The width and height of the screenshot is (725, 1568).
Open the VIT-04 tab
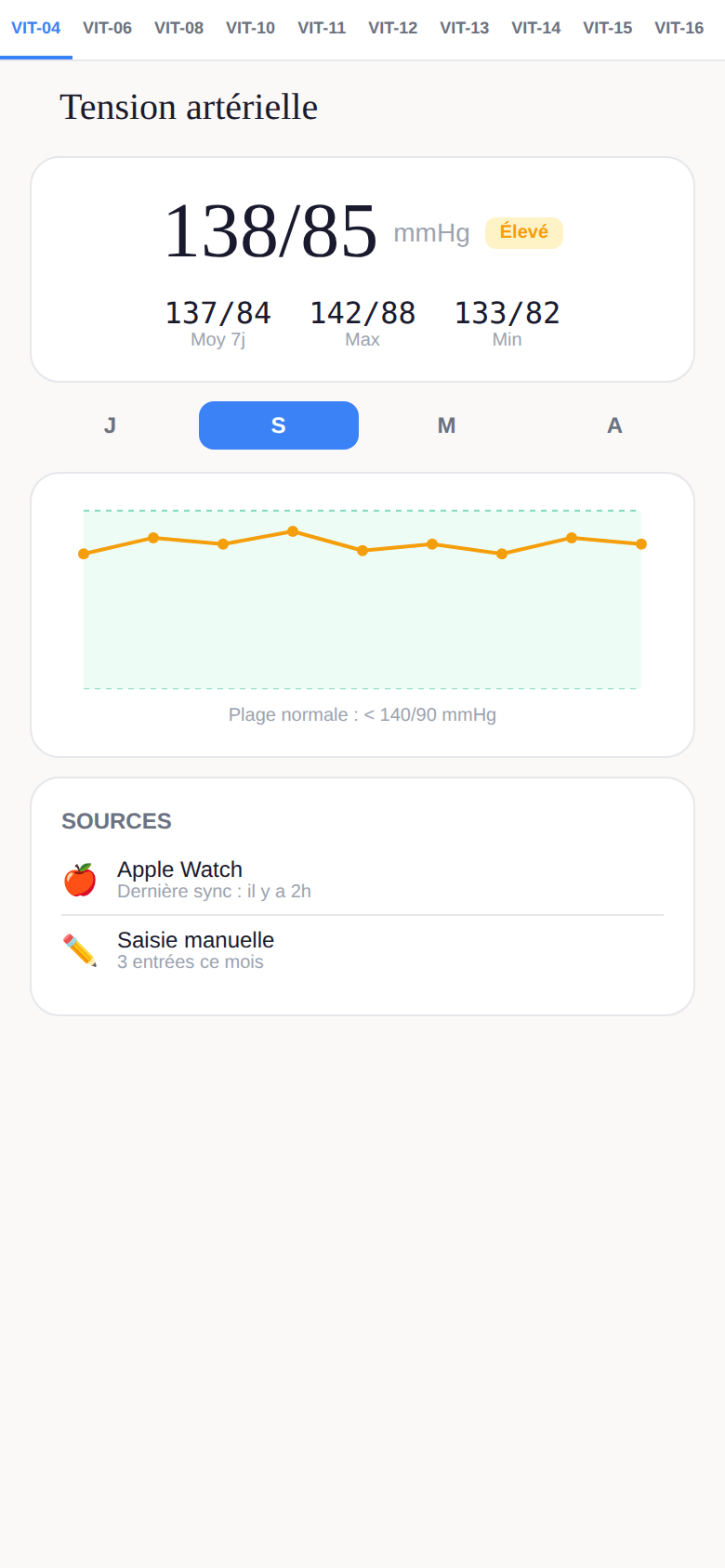click(x=36, y=29)
